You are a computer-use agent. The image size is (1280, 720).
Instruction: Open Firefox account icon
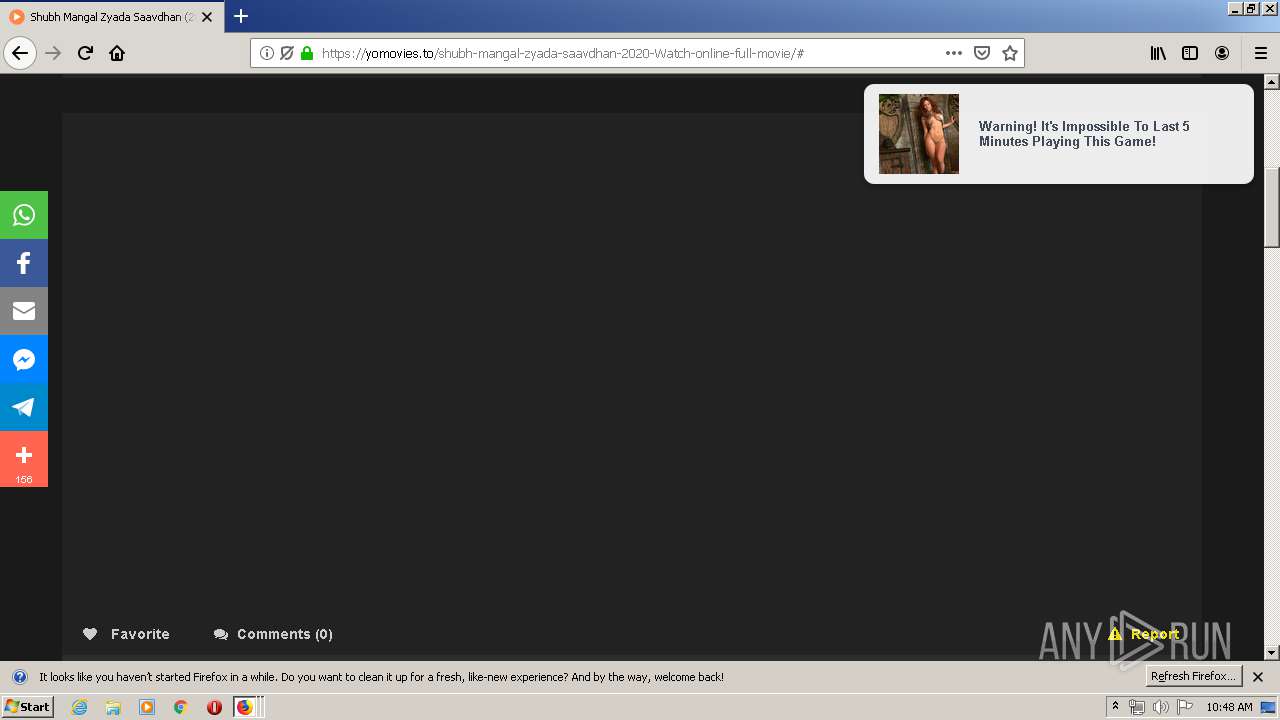coord(1222,53)
